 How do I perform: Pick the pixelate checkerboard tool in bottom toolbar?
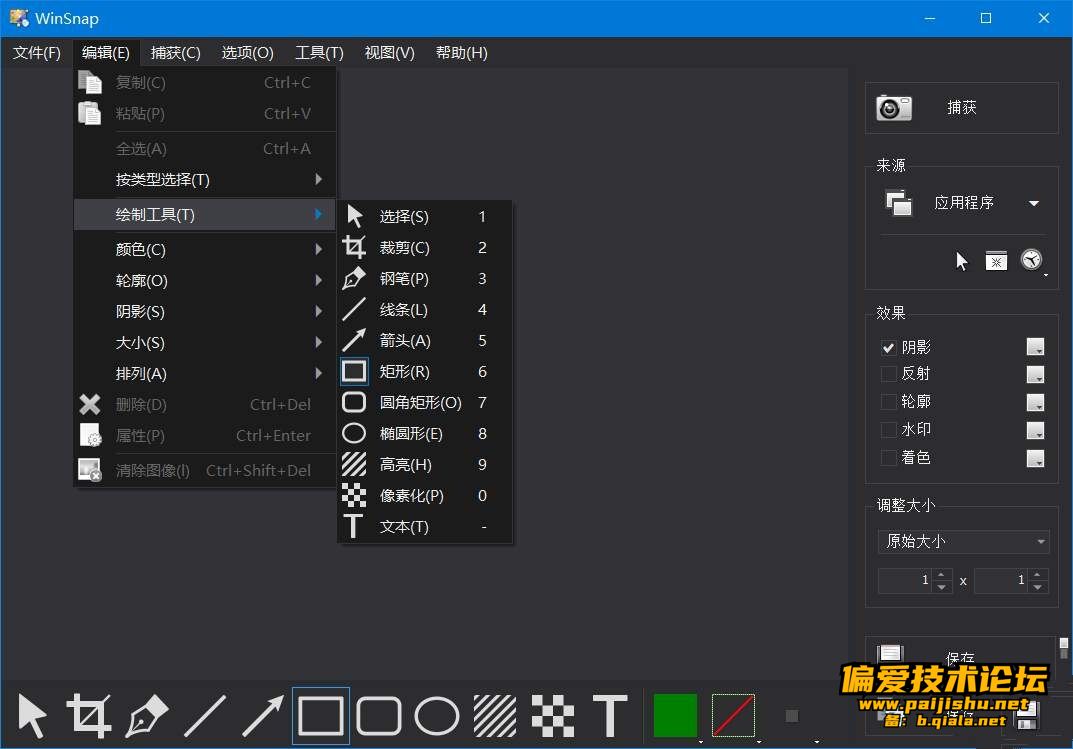coord(553,715)
